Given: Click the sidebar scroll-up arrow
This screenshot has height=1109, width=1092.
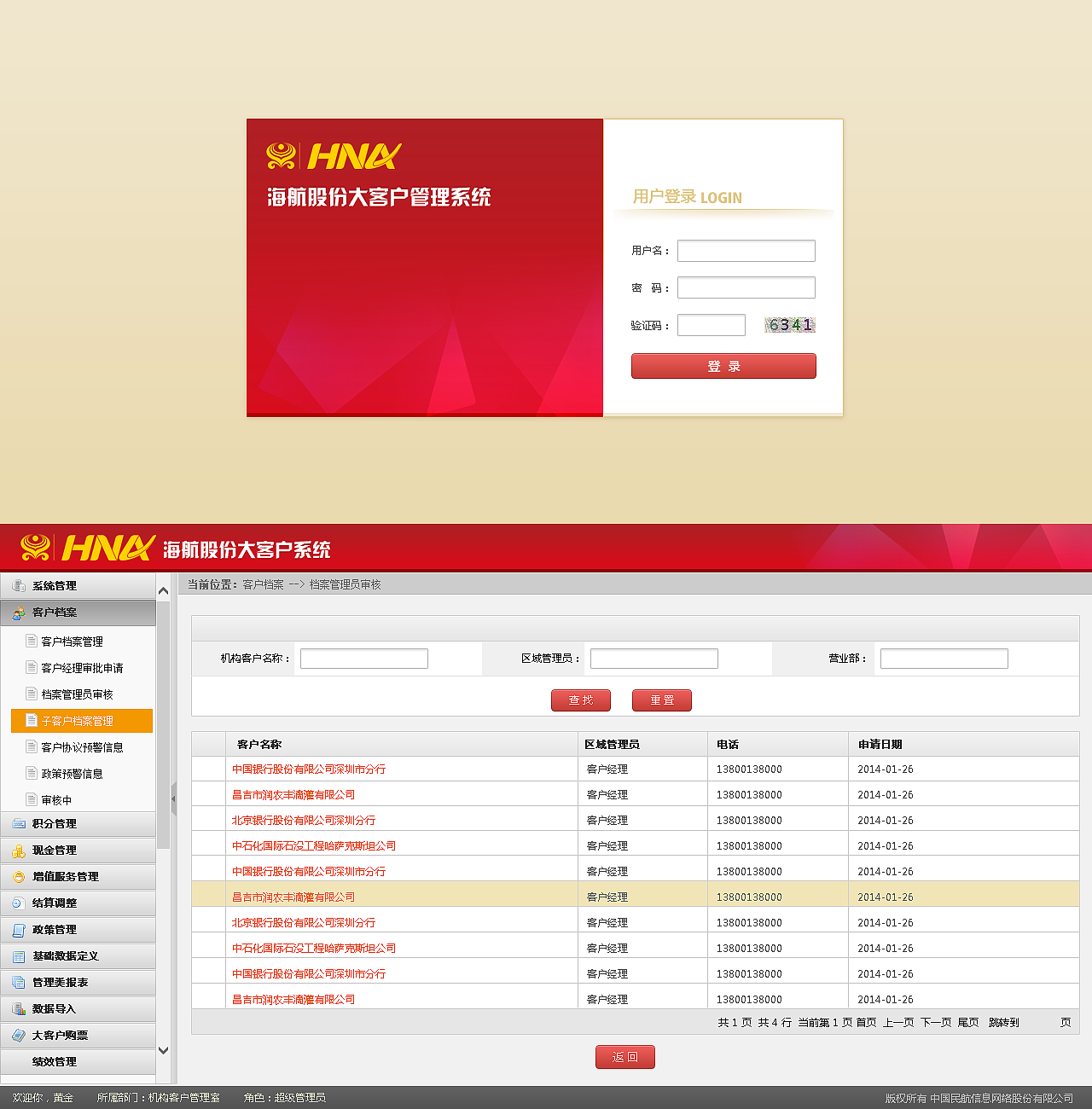Looking at the screenshot, I should (164, 590).
